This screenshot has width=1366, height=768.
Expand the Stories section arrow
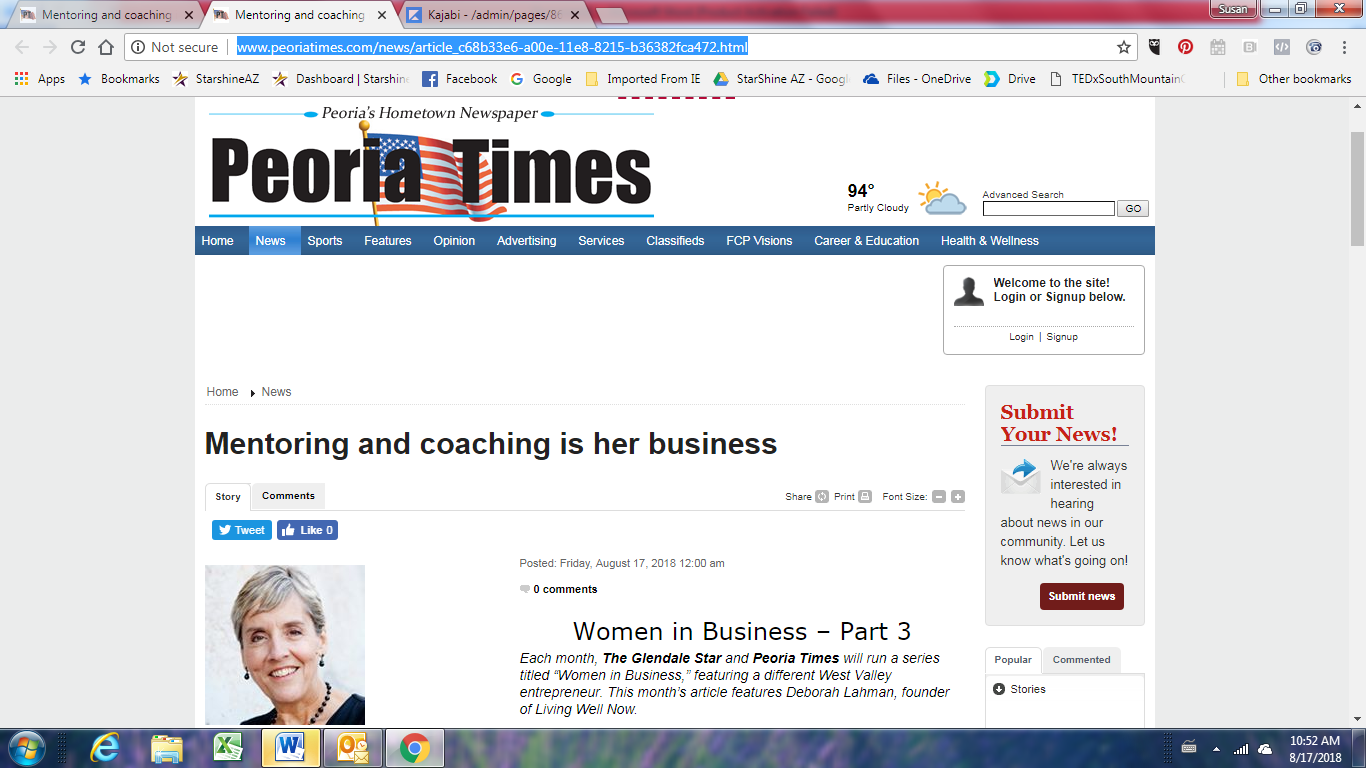click(999, 689)
